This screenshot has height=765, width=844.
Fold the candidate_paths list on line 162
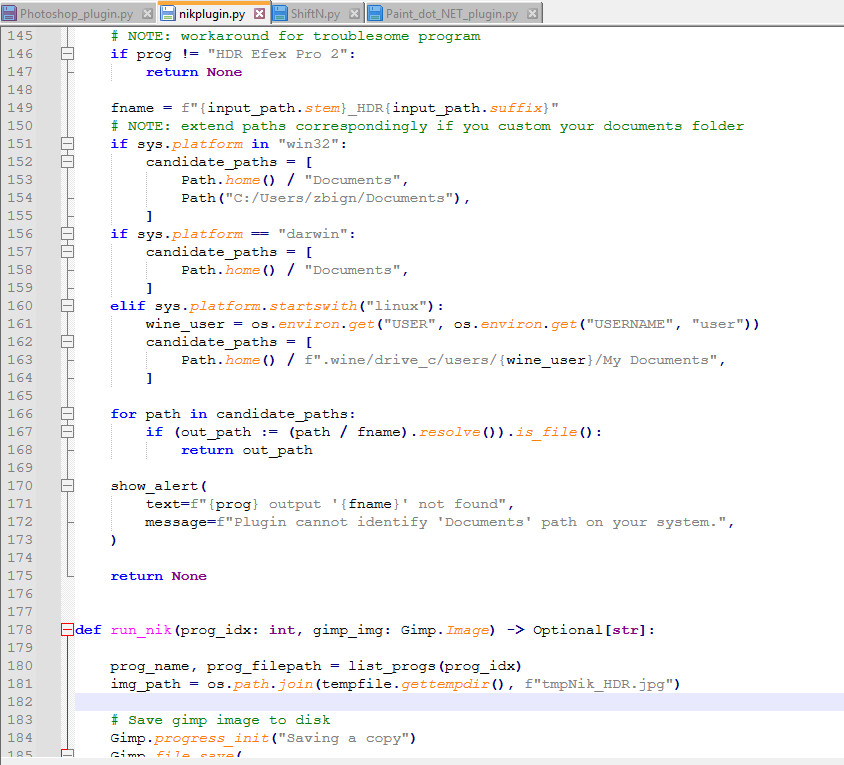coord(67,342)
